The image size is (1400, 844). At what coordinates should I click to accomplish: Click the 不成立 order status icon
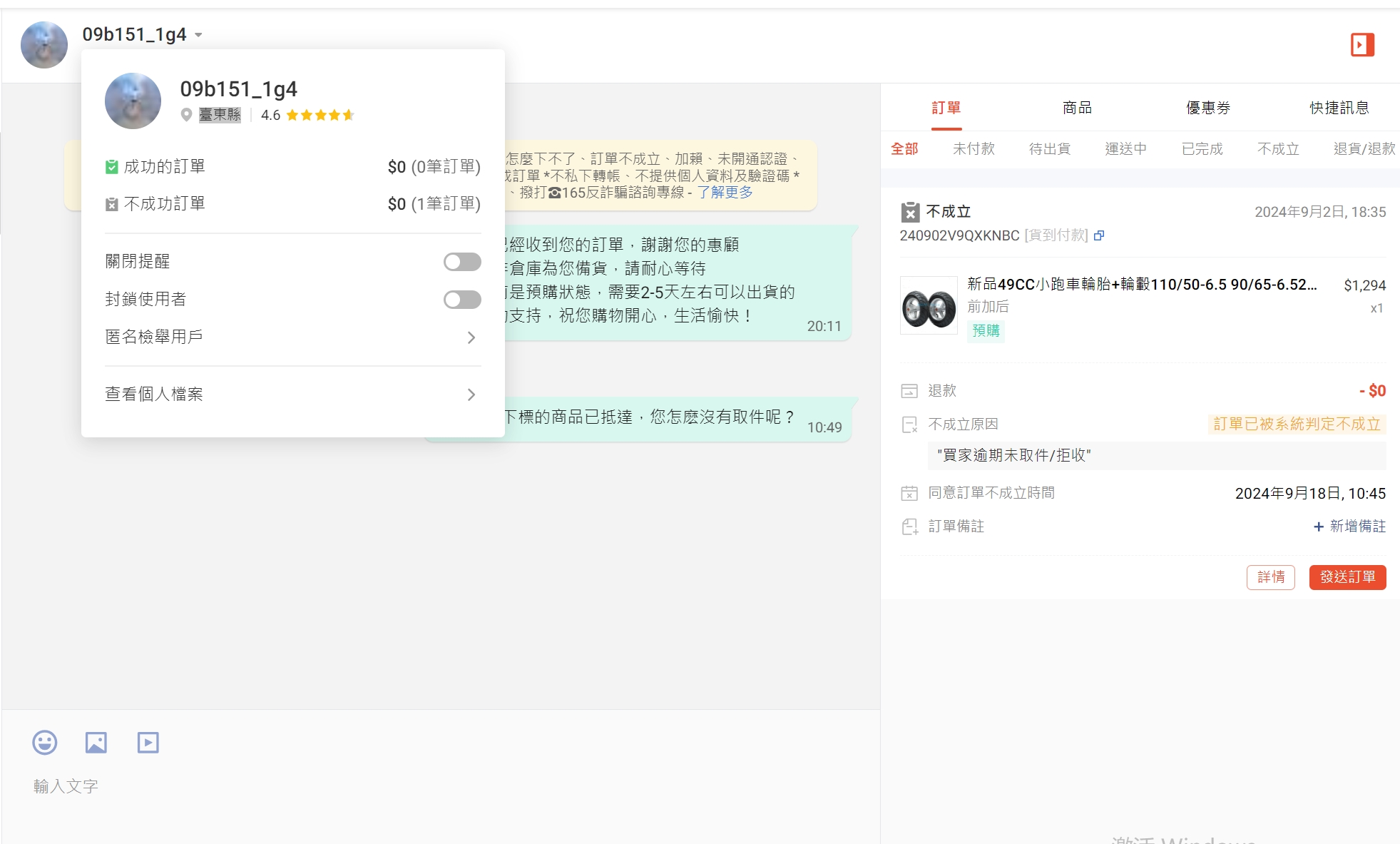(x=910, y=212)
